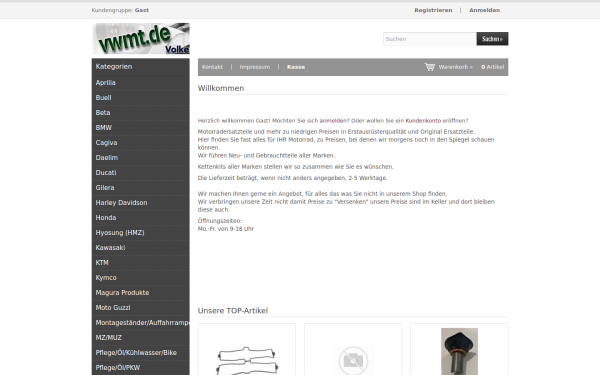Open the Daelim category

(x=140, y=158)
